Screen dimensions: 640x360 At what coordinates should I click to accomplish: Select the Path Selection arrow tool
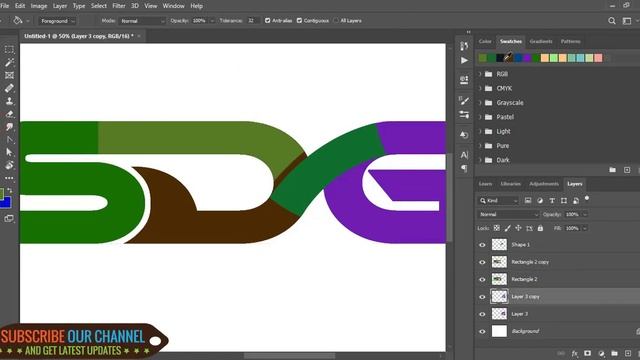point(9,152)
